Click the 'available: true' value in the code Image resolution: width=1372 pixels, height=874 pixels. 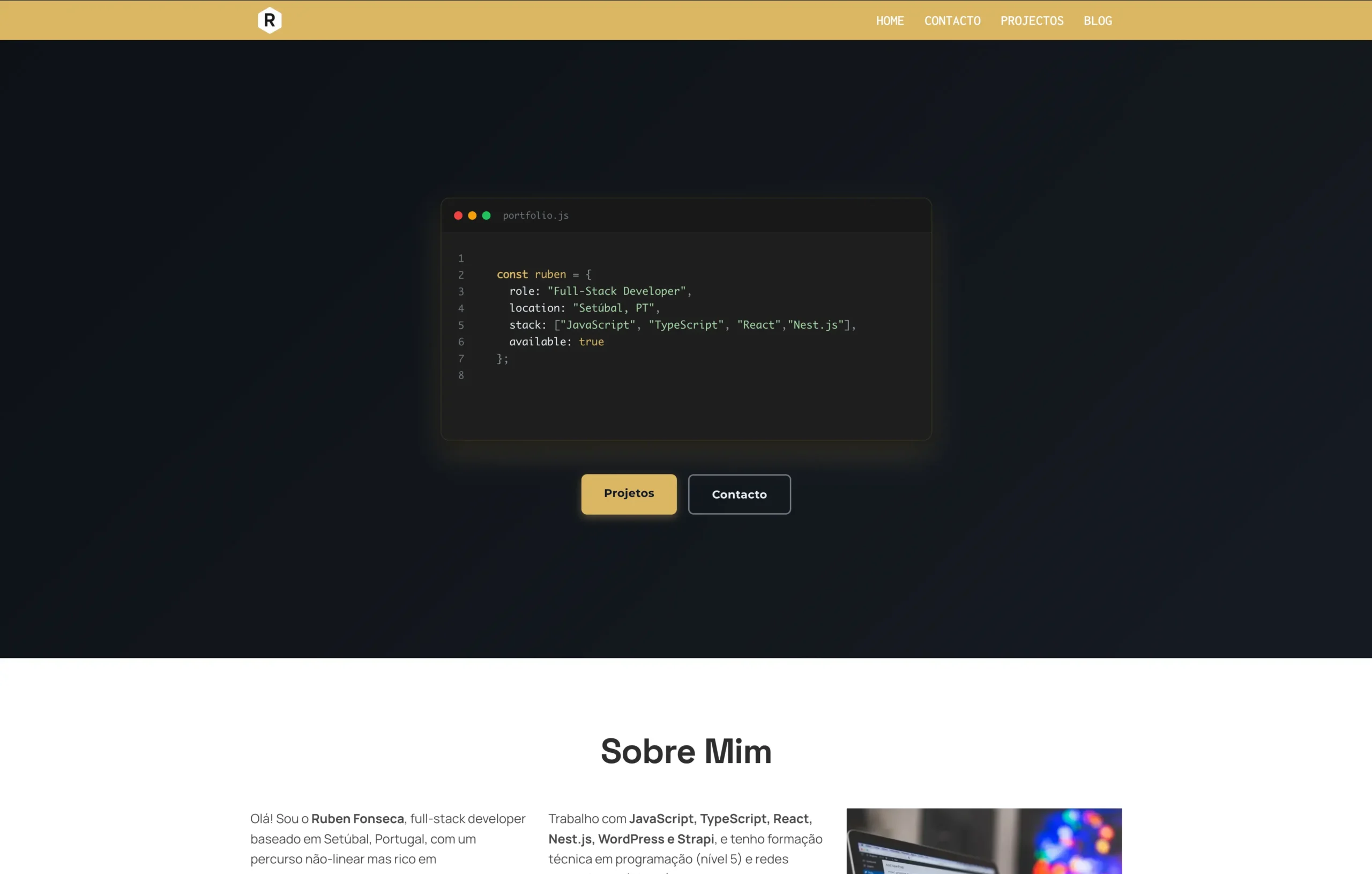pos(556,342)
